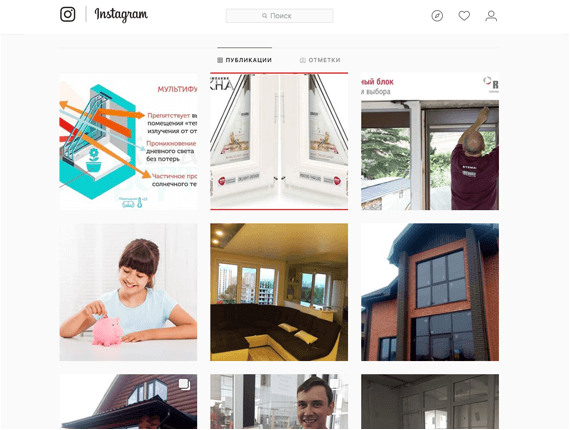Screen dimensions: 570x430
Task: Open the man installing window post
Action: [430, 141]
